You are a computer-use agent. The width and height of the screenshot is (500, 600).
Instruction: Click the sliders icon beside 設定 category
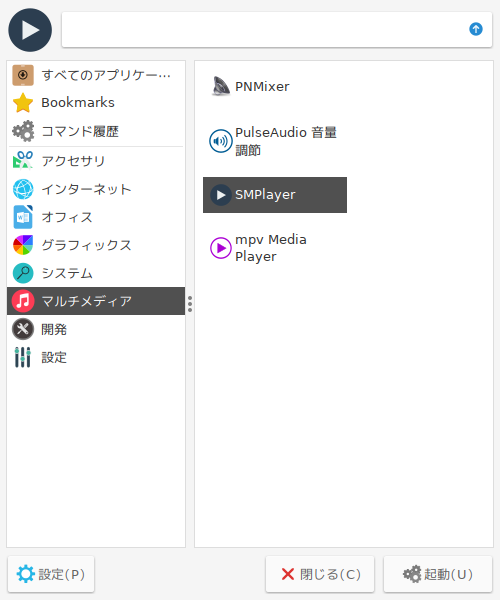tap(23, 357)
